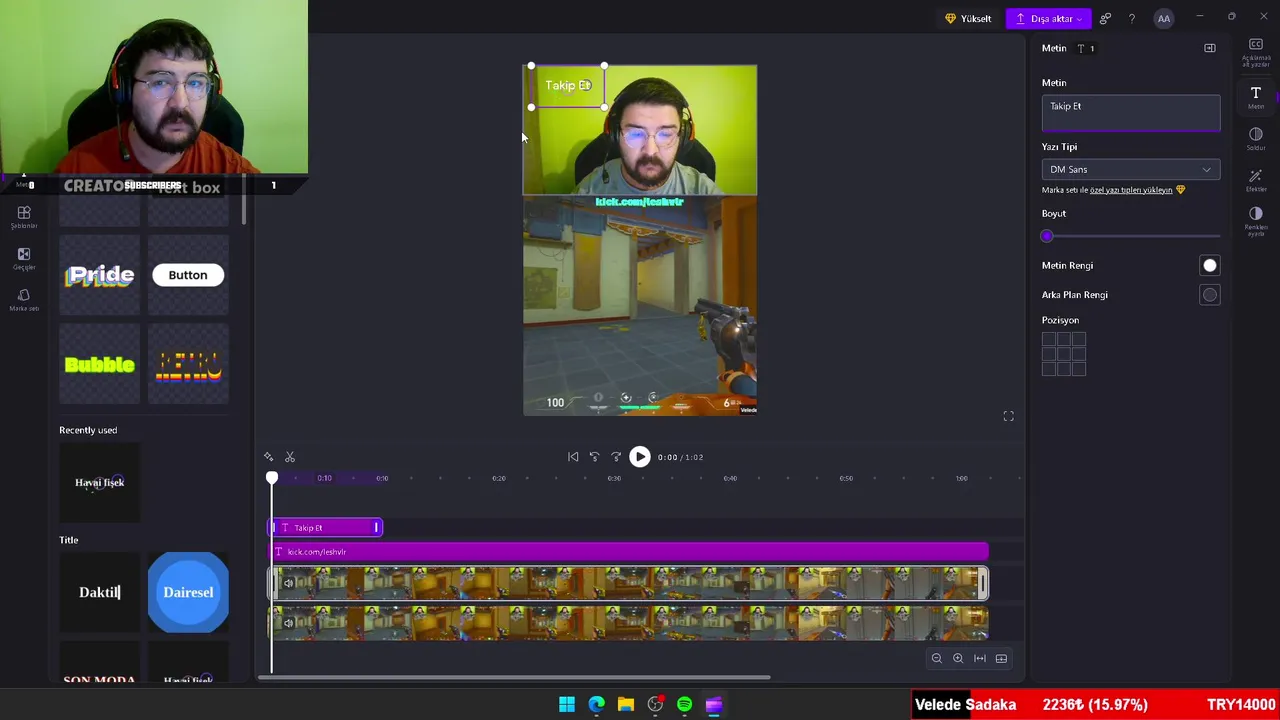Click the Takip Et text box in preview
This screenshot has width=1280, height=720.
click(568, 86)
